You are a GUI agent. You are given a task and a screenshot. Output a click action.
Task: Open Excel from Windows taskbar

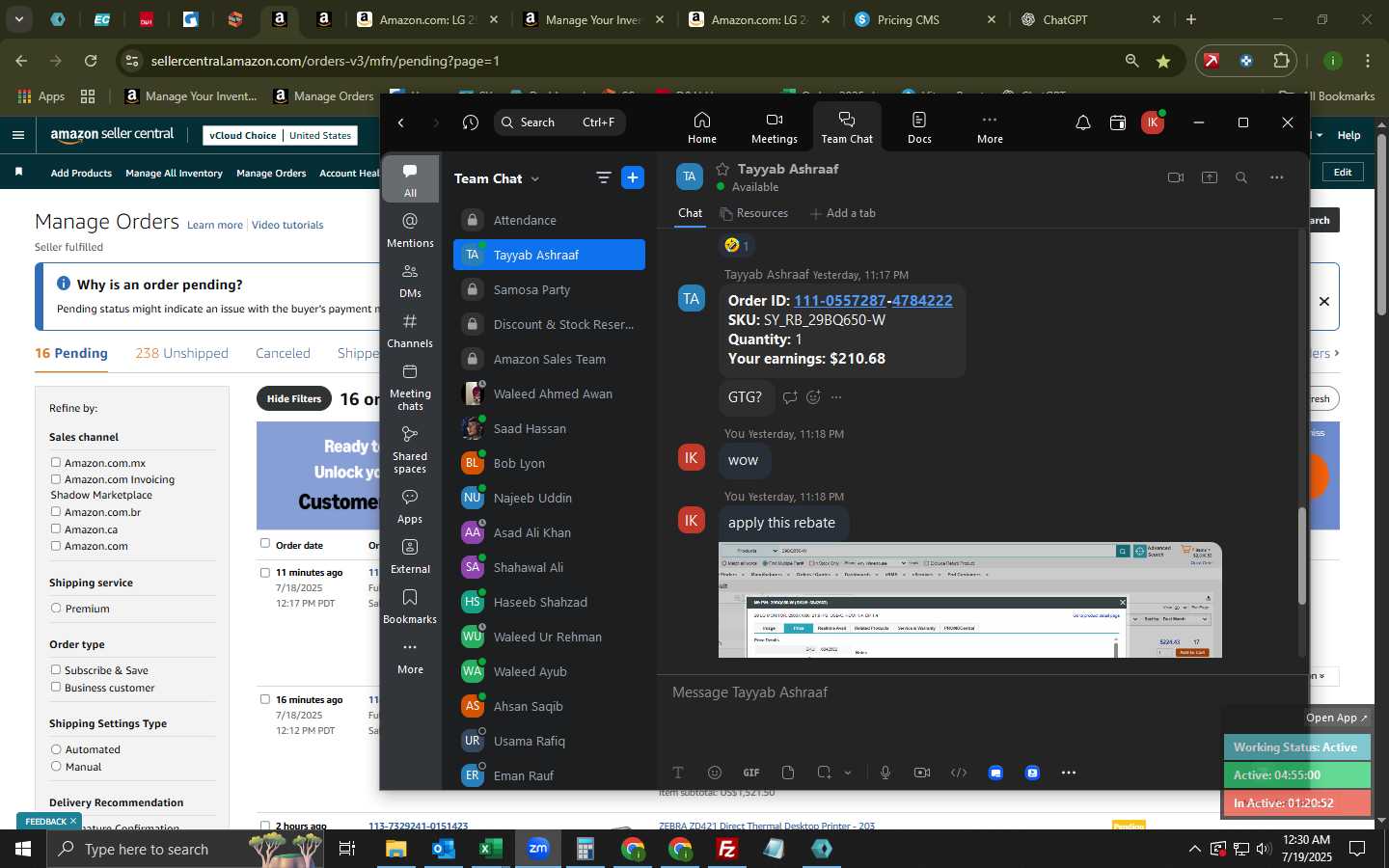coord(489,849)
